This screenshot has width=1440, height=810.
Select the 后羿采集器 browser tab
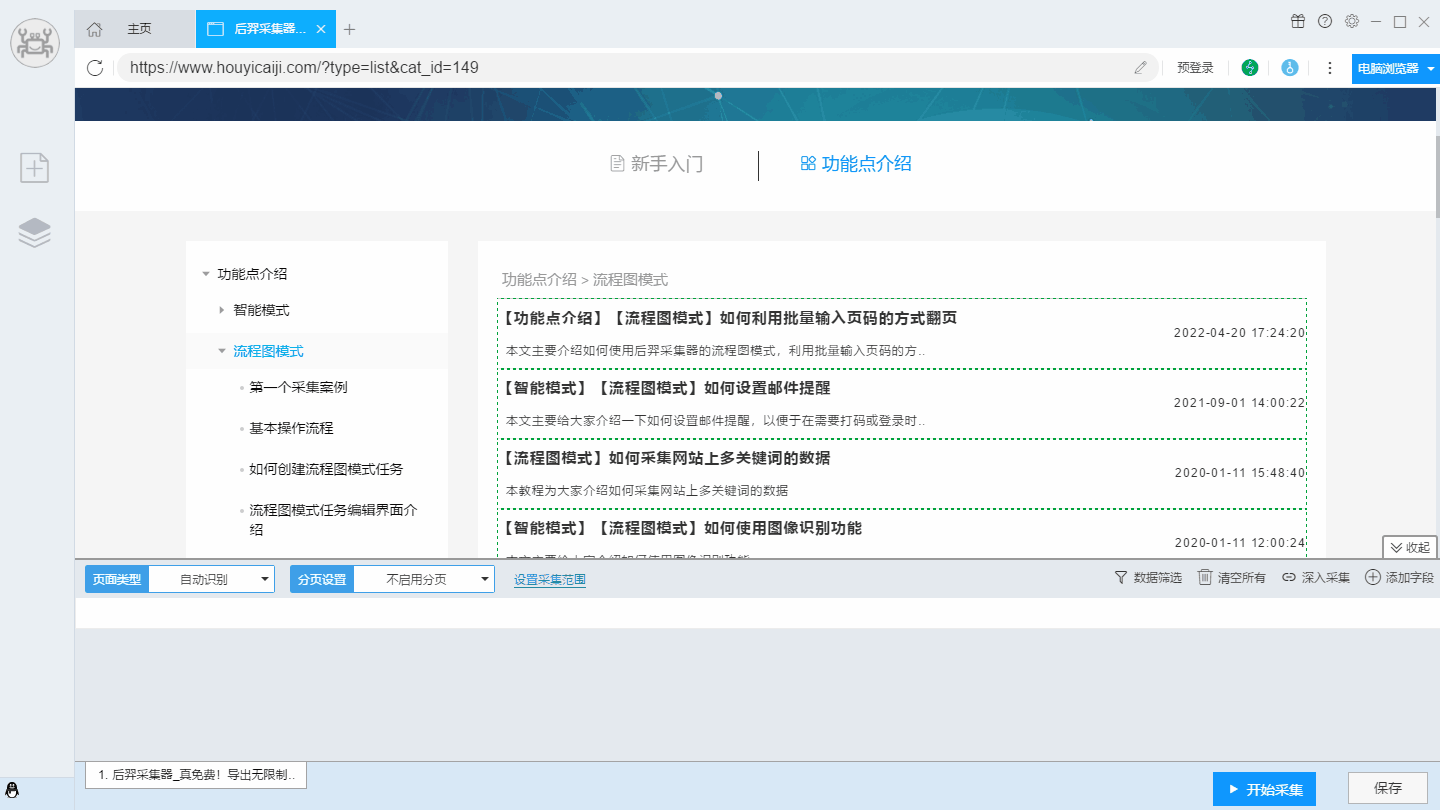tap(266, 29)
